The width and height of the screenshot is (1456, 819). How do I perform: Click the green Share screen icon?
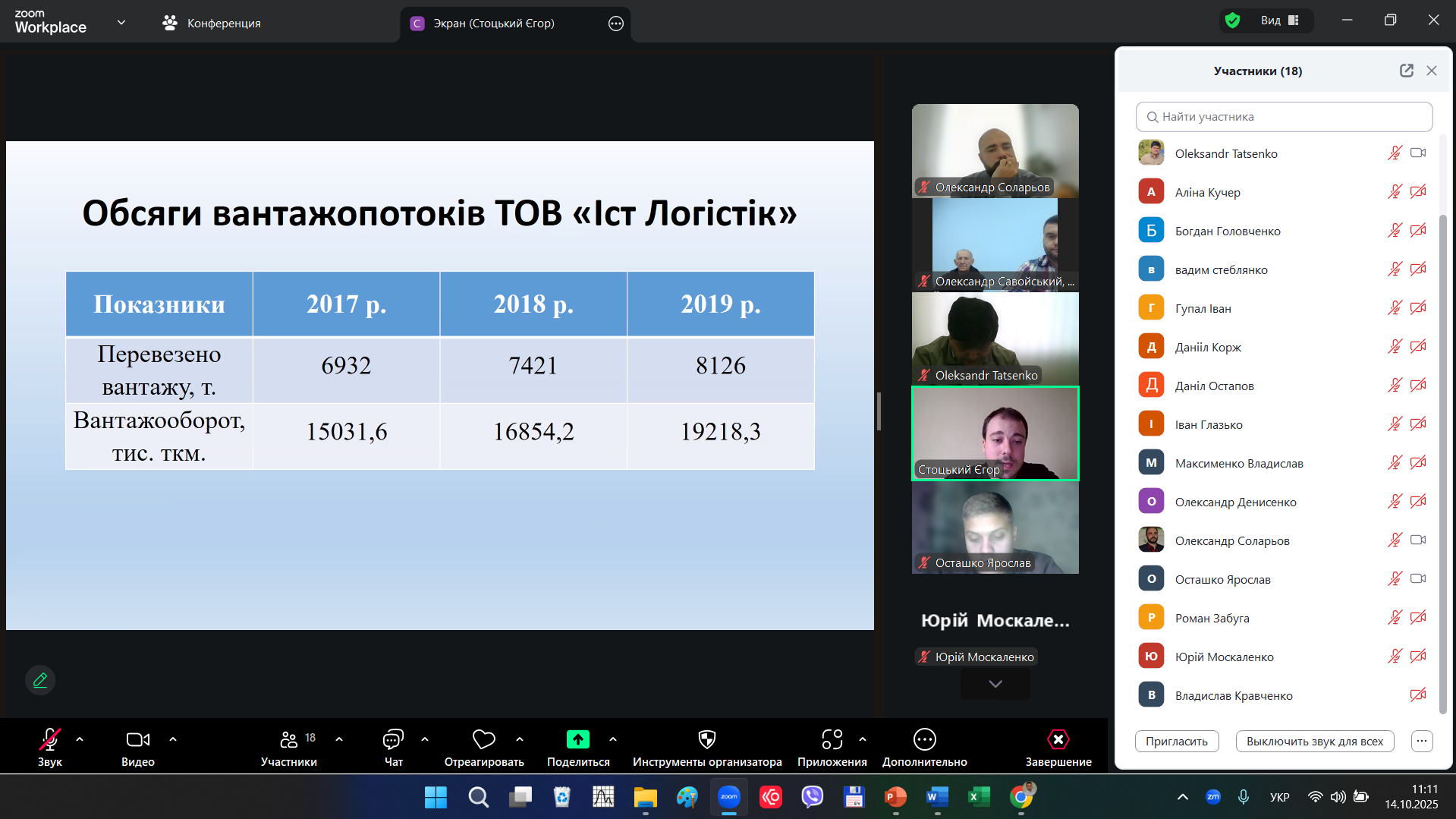(577, 739)
